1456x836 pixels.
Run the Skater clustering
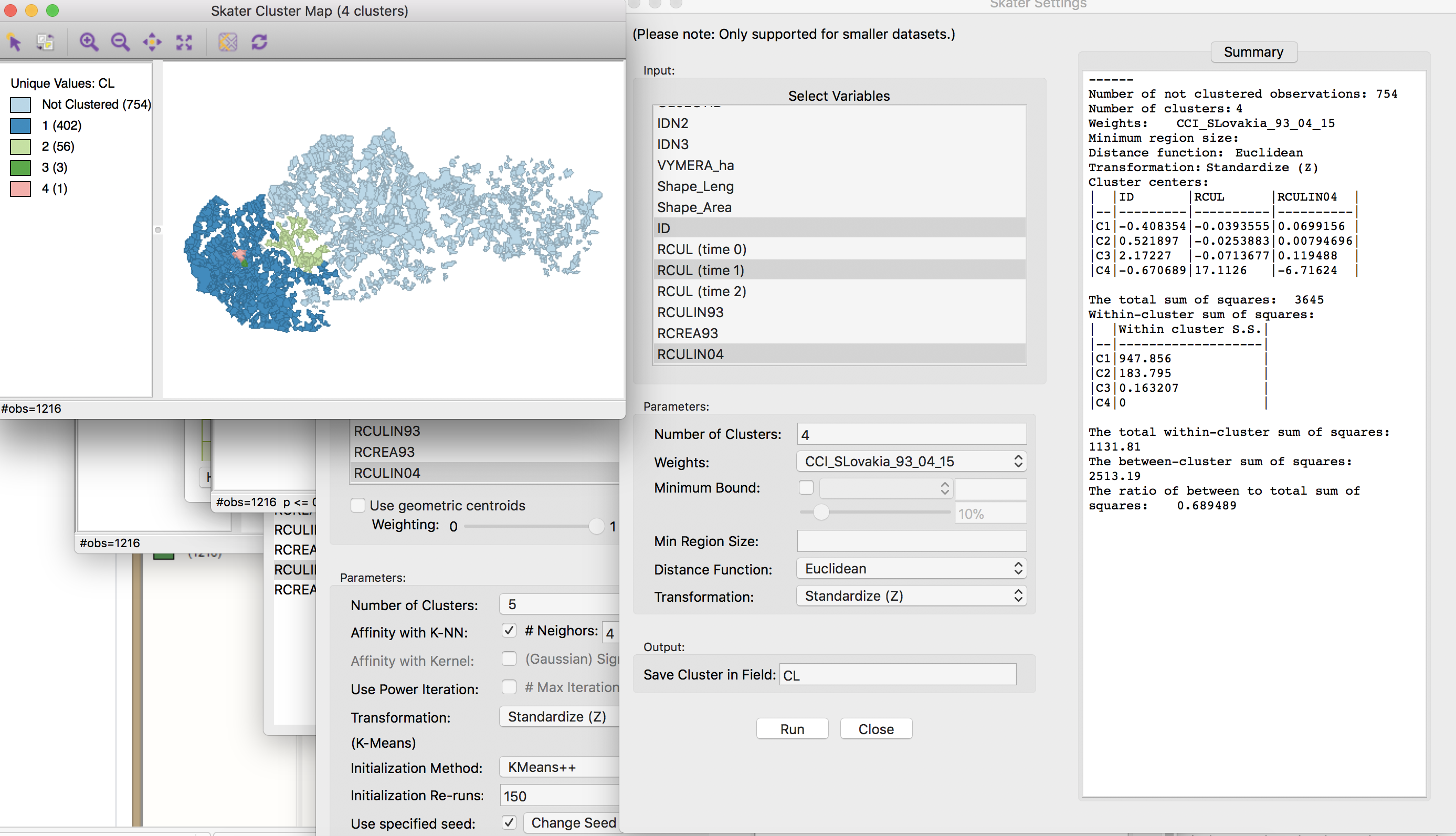pyautogui.click(x=792, y=729)
